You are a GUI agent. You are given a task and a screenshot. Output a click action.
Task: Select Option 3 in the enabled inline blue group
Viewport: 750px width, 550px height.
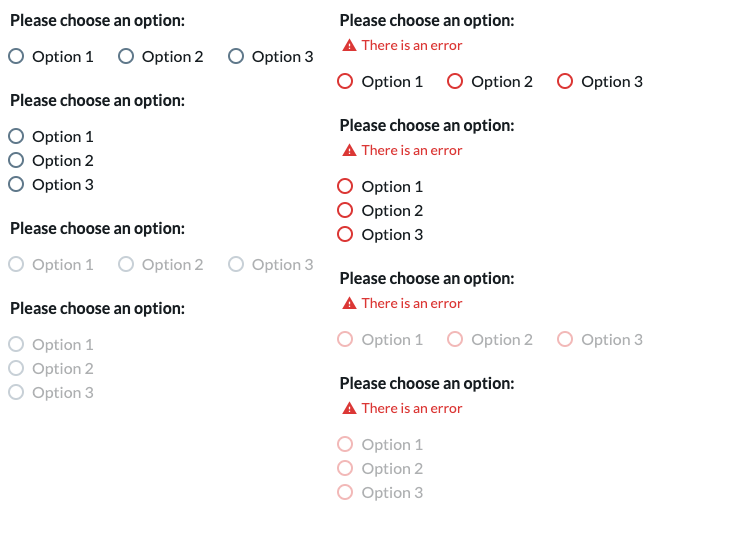[x=236, y=56]
